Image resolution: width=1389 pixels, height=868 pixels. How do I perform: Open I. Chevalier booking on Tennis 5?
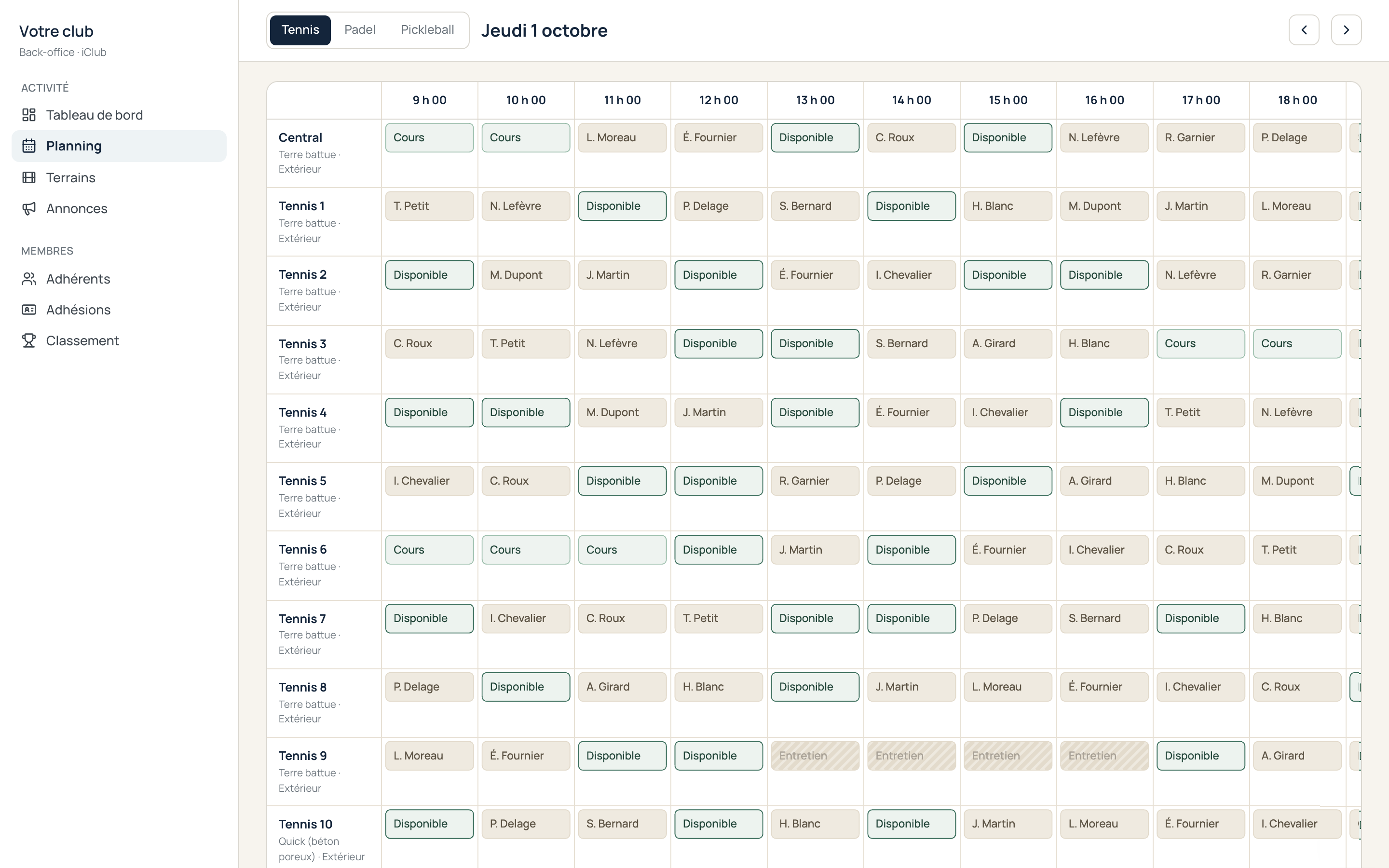[429, 481]
